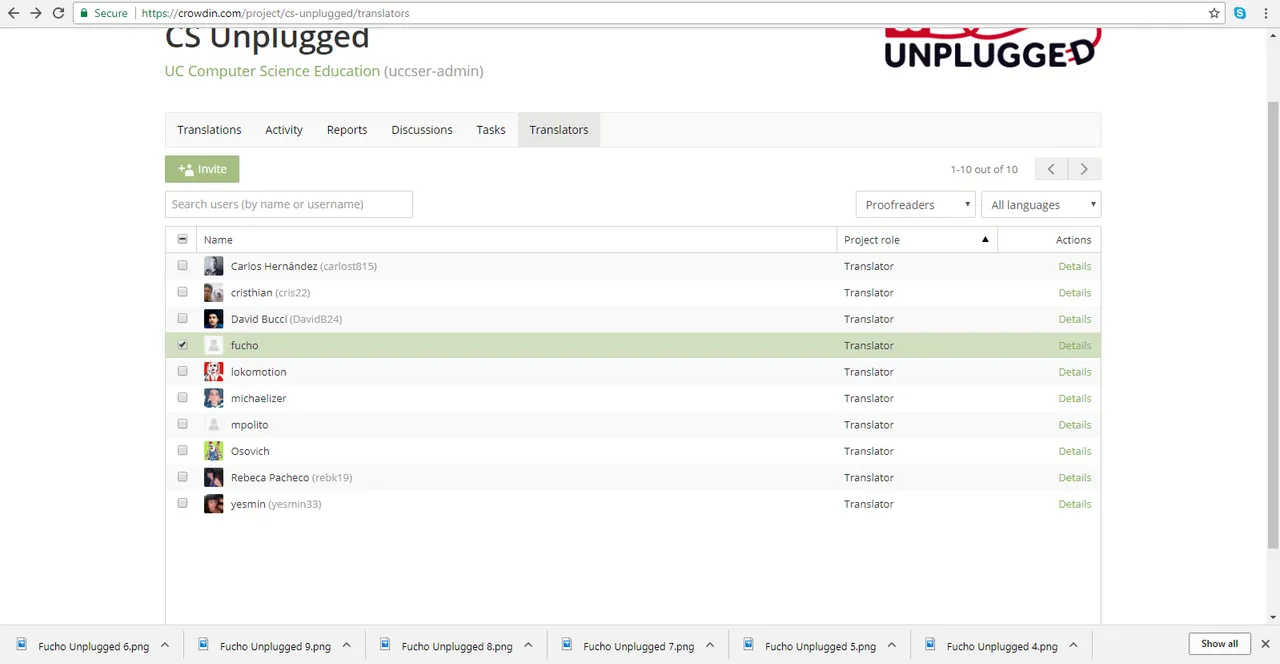This screenshot has width=1280, height=664.
Task: Click the page vertical scrollbar
Action: click(x=1272, y=325)
